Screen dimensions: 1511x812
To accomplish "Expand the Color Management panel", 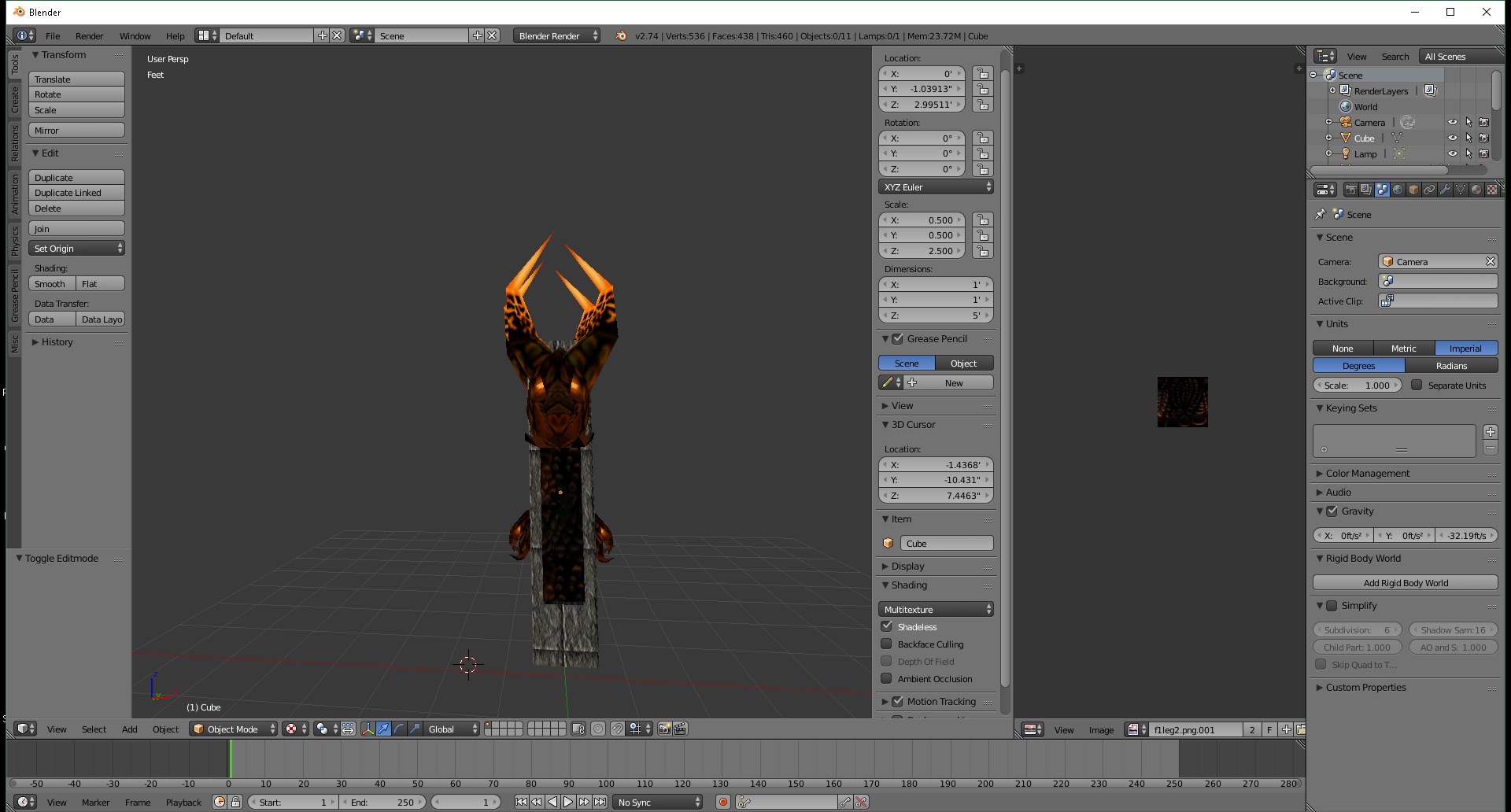I will 1367,474.
